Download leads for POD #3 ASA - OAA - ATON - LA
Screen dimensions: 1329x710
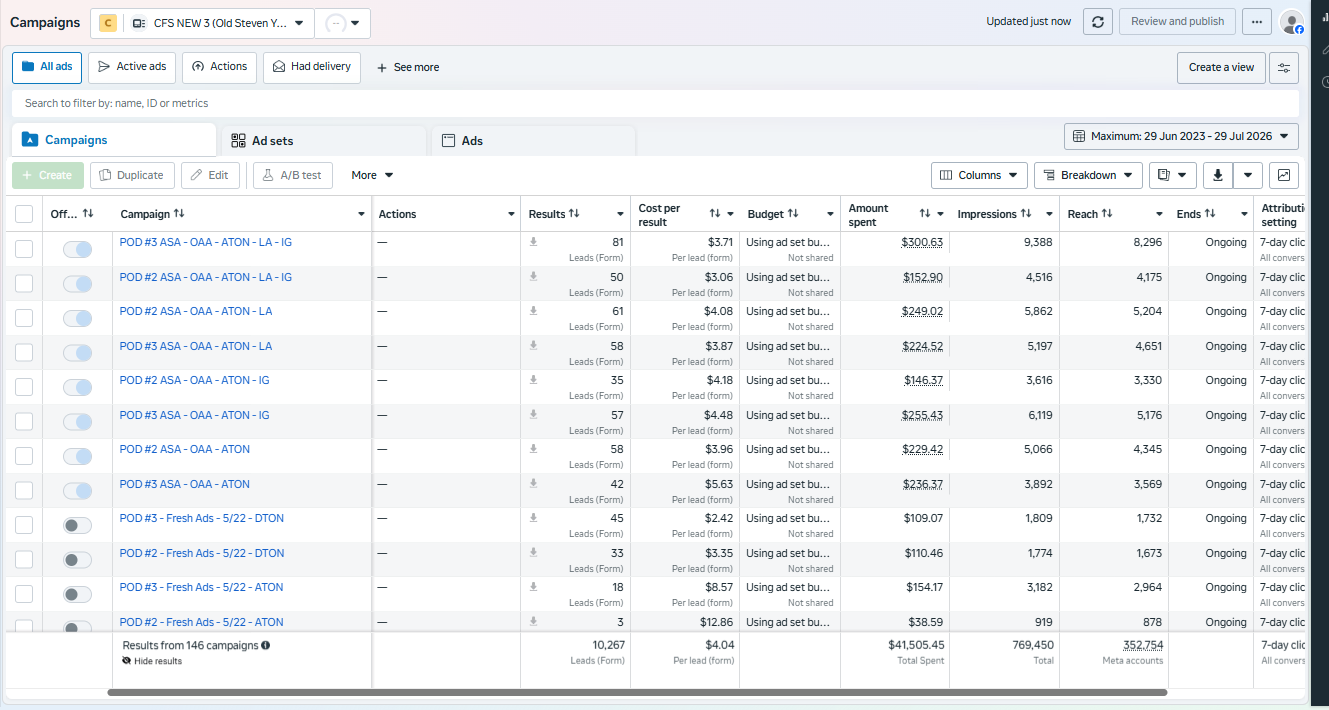[x=534, y=346]
